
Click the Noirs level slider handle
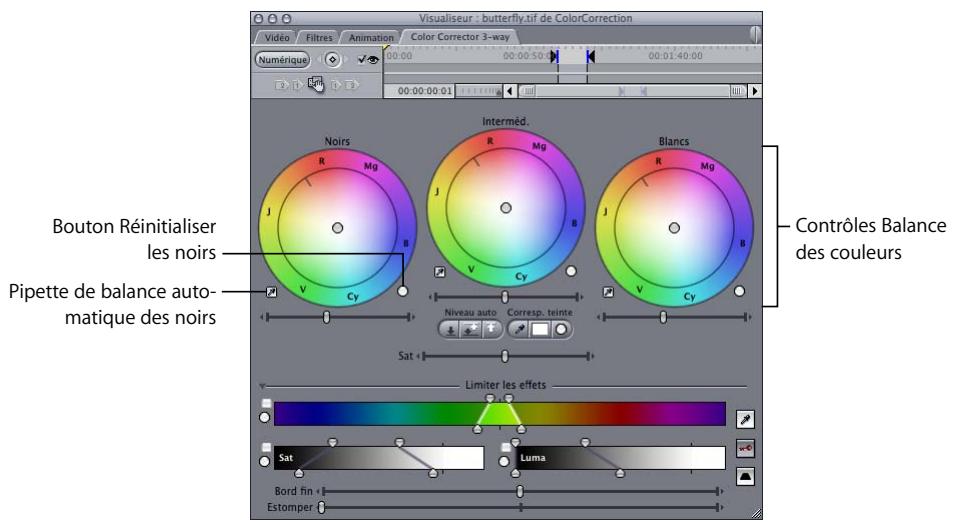click(327, 317)
